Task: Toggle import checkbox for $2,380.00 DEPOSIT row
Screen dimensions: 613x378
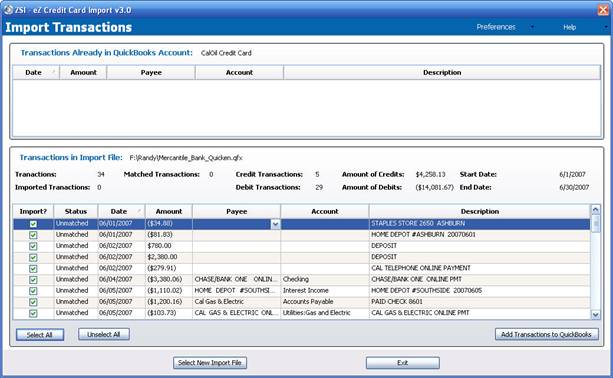Action: click(x=33, y=258)
